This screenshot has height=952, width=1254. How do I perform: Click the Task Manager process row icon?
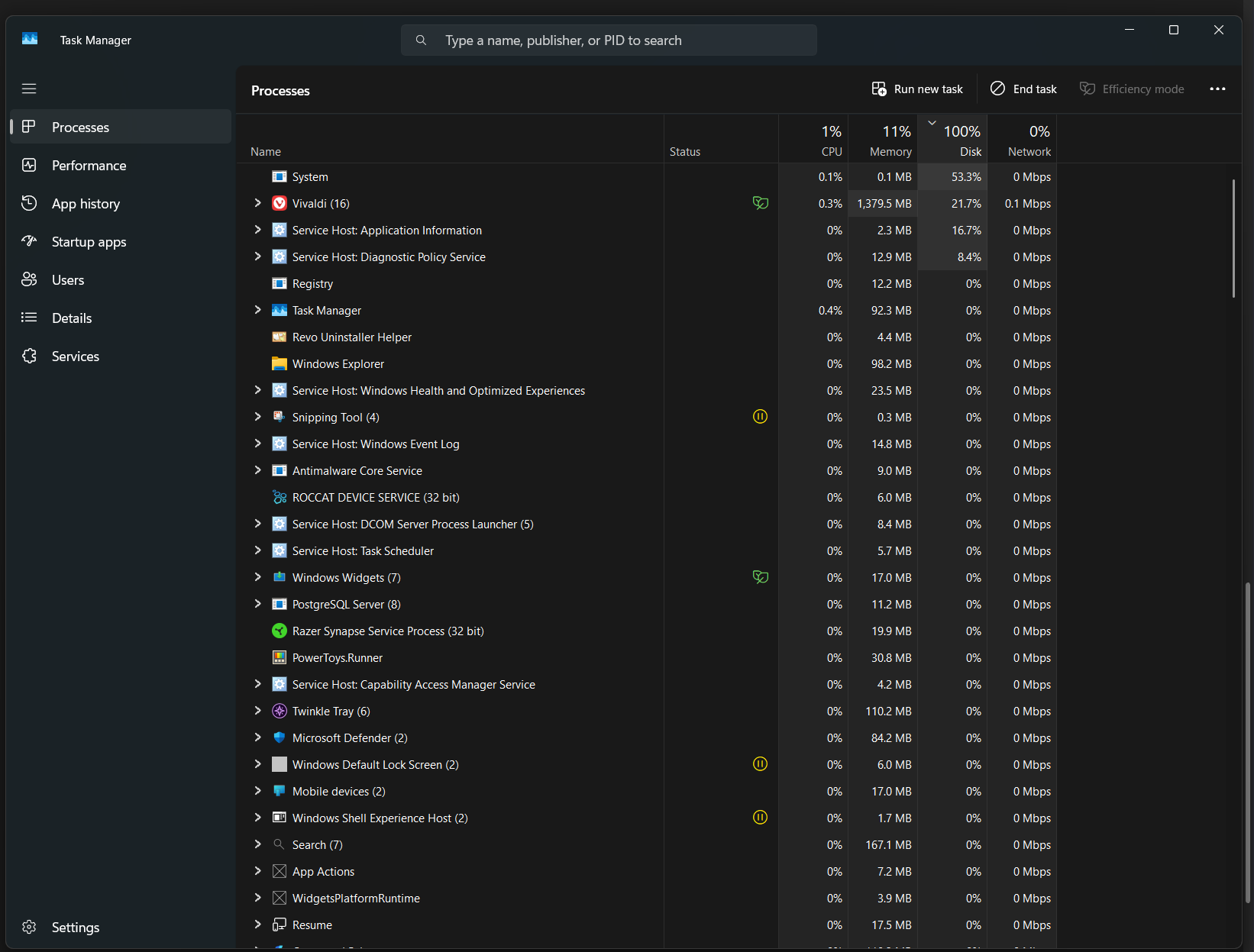point(280,310)
